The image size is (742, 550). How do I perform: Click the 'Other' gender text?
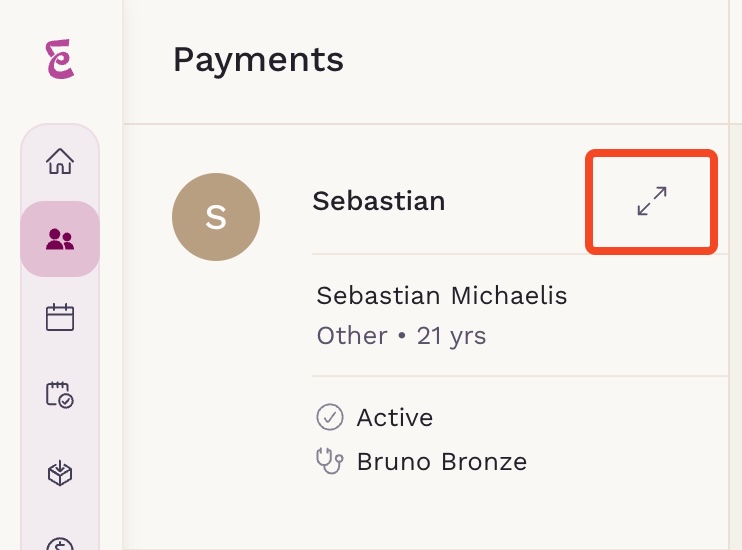[x=352, y=336]
